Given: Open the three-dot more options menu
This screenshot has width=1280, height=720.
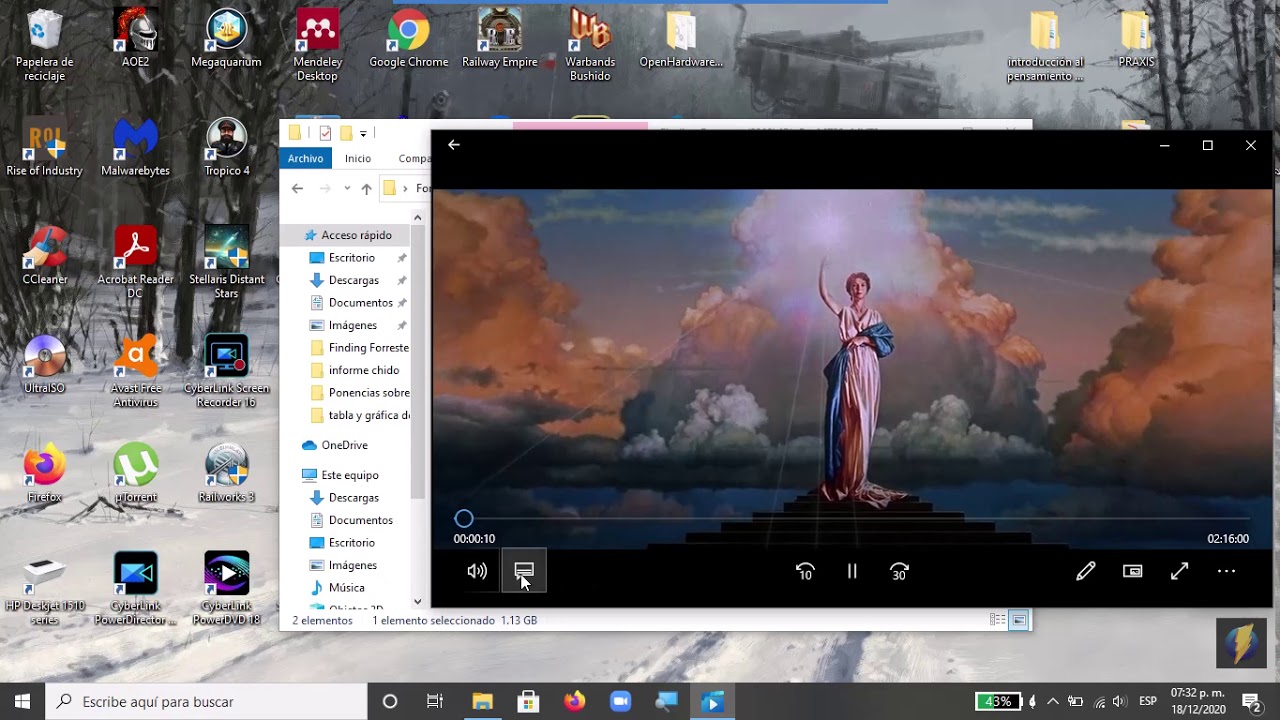Looking at the screenshot, I should [x=1226, y=571].
